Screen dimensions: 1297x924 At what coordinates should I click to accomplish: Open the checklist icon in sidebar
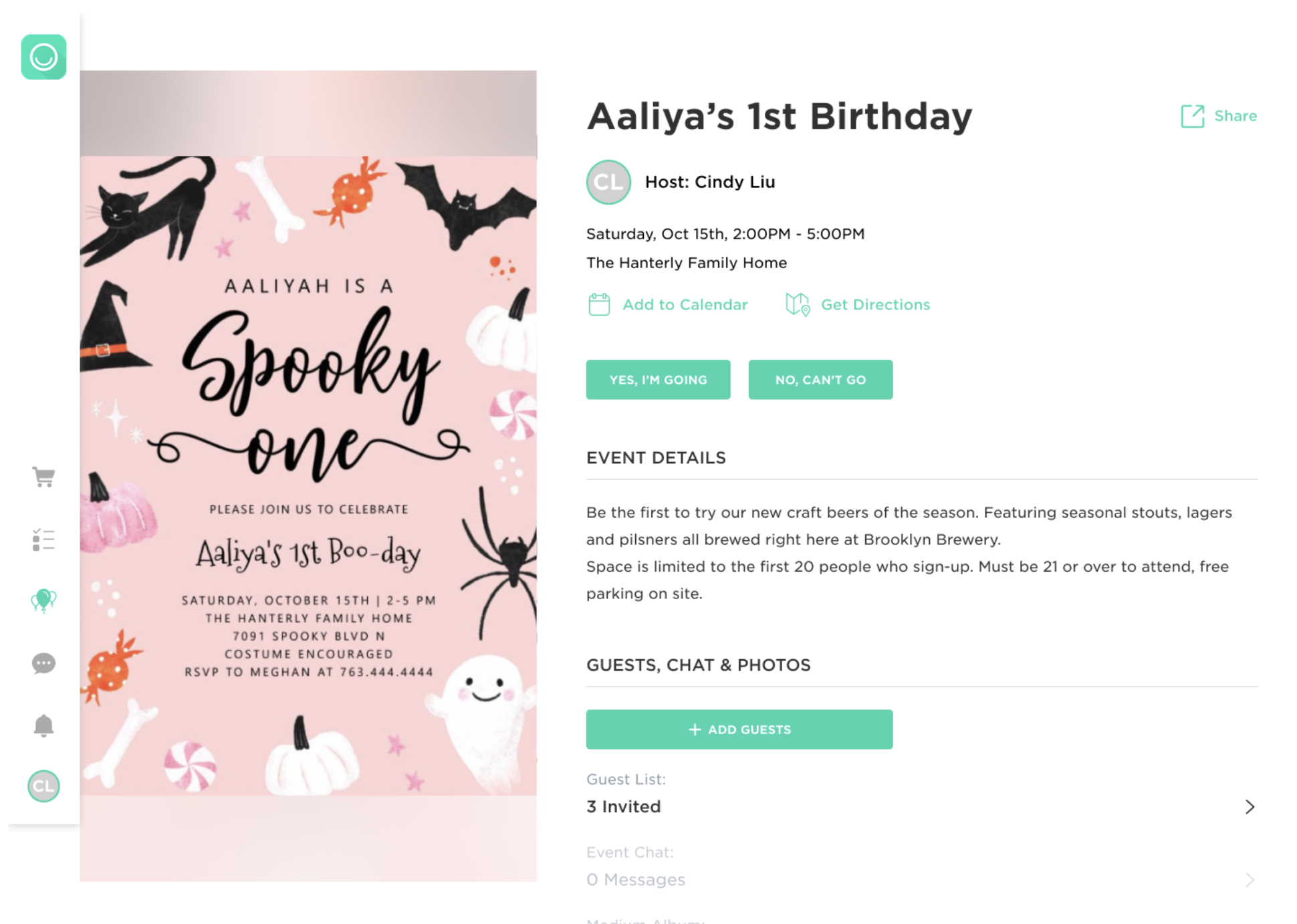tap(43, 540)
